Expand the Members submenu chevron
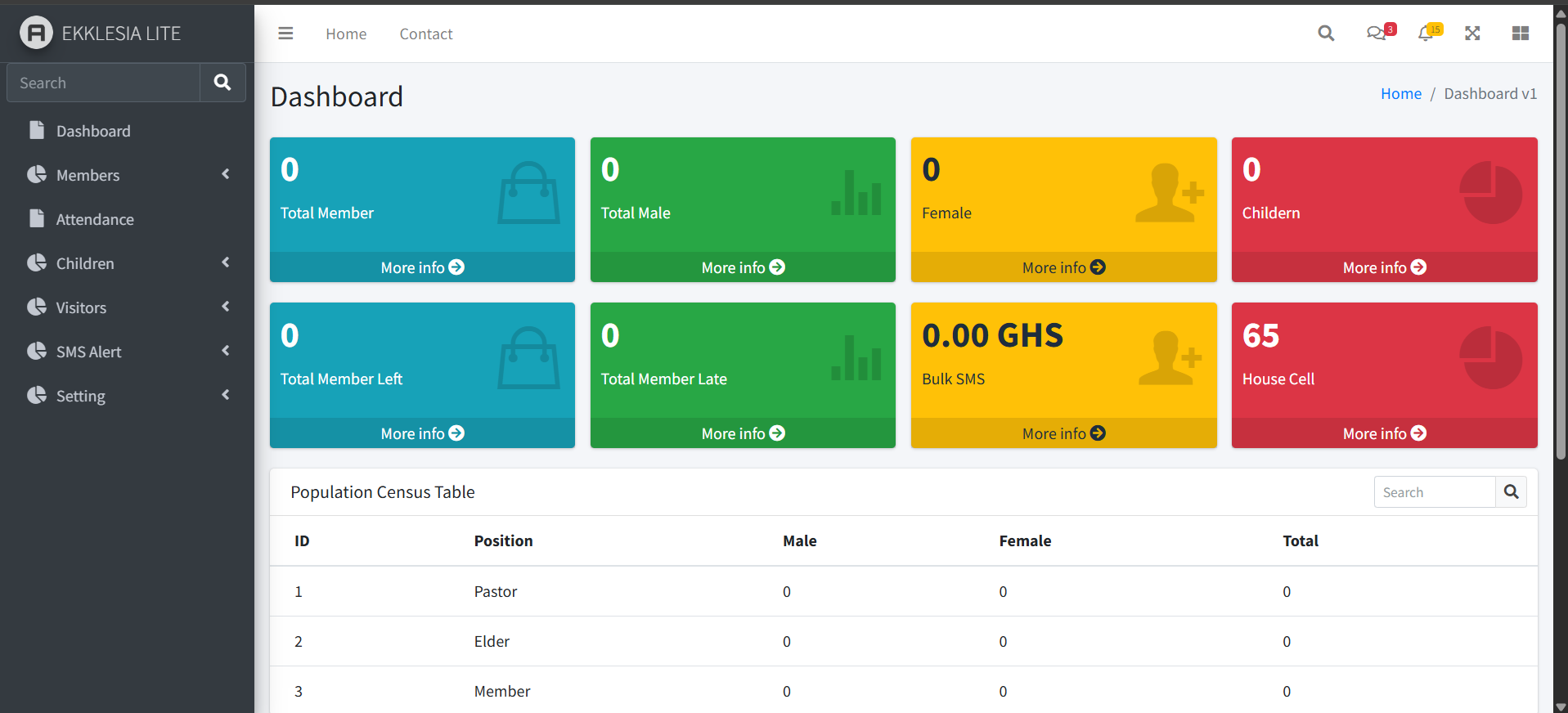 click(226, 174)
